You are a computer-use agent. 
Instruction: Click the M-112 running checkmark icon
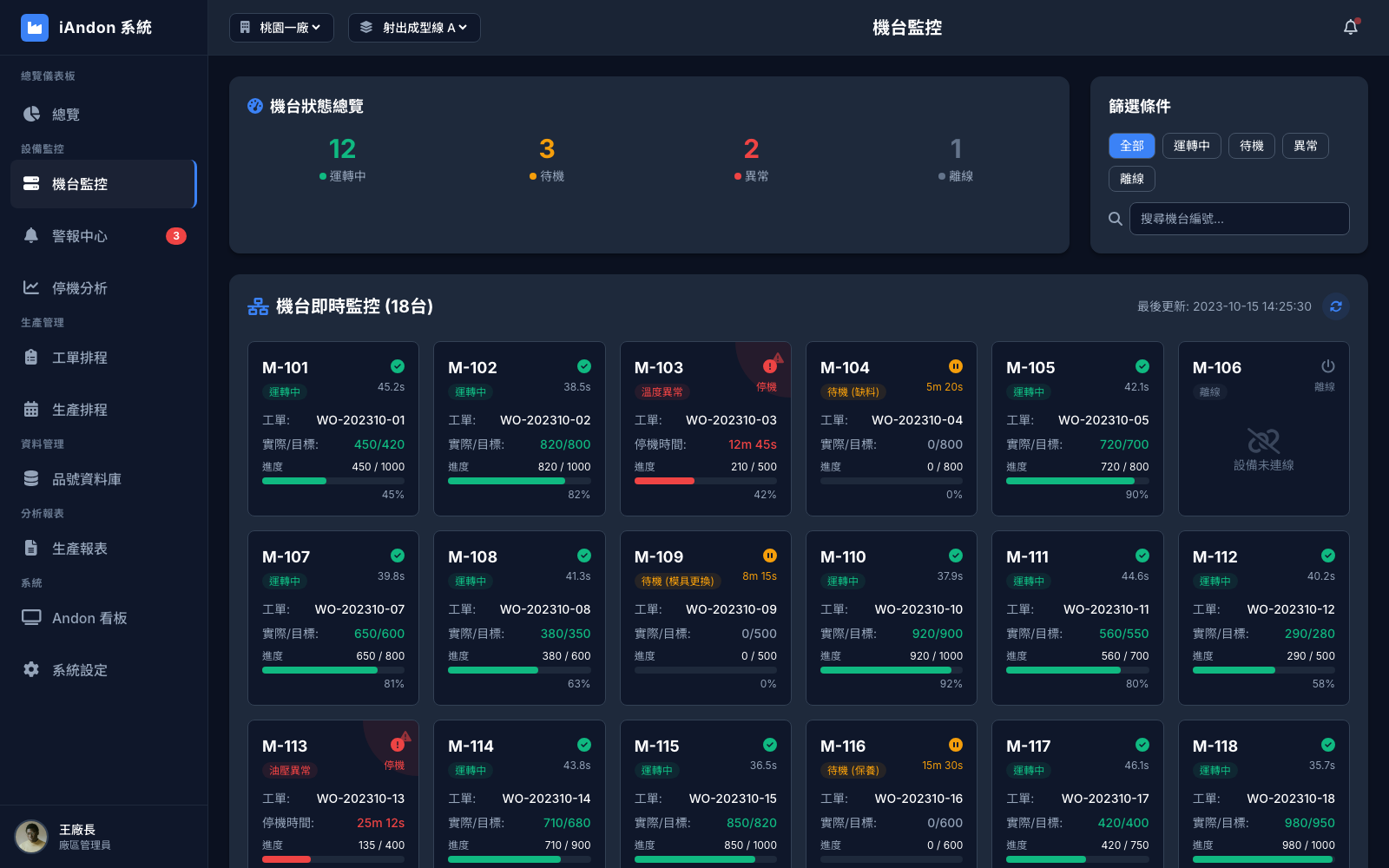point(1328,556)
